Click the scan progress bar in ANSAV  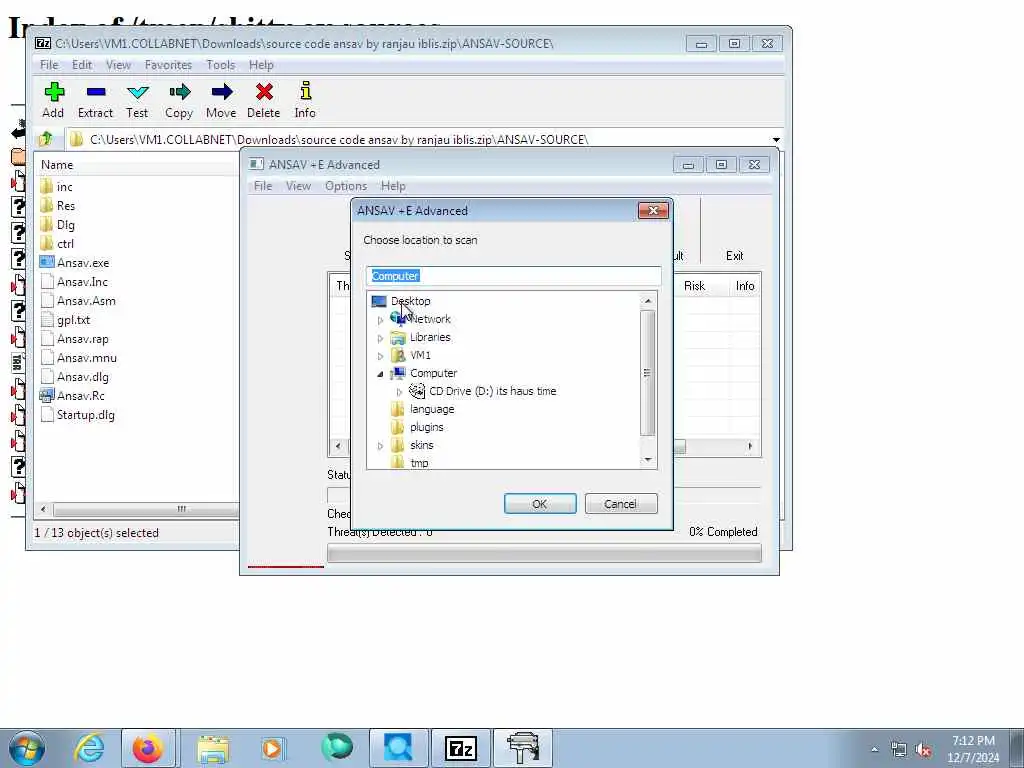(x=544, y=554)
